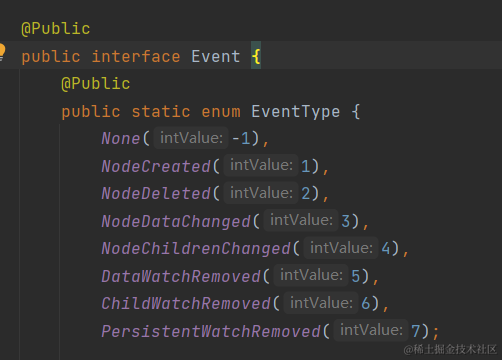Click the value 7 in PersistentWatchRemoved
The width and height of the screenshot is (502, 360).
(415, 331)
